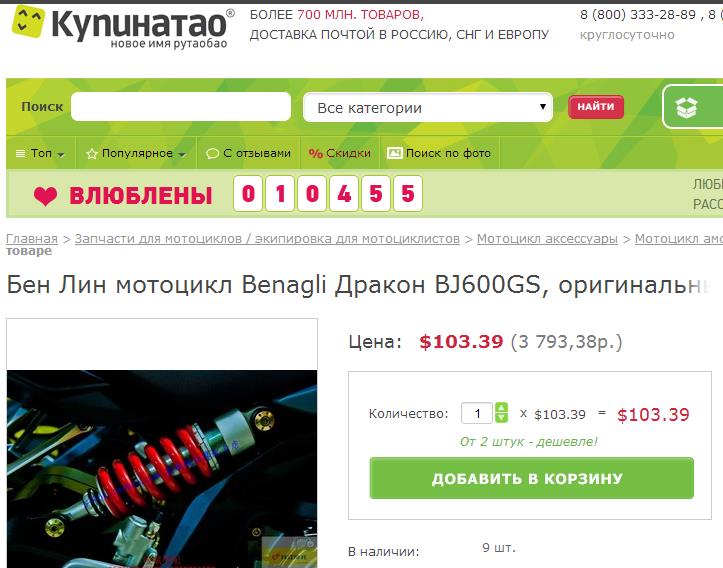The height and width of the screenshot is (568, 723).
Task: Follow the Главная breadcrumb link
Action: click(32, 239)
